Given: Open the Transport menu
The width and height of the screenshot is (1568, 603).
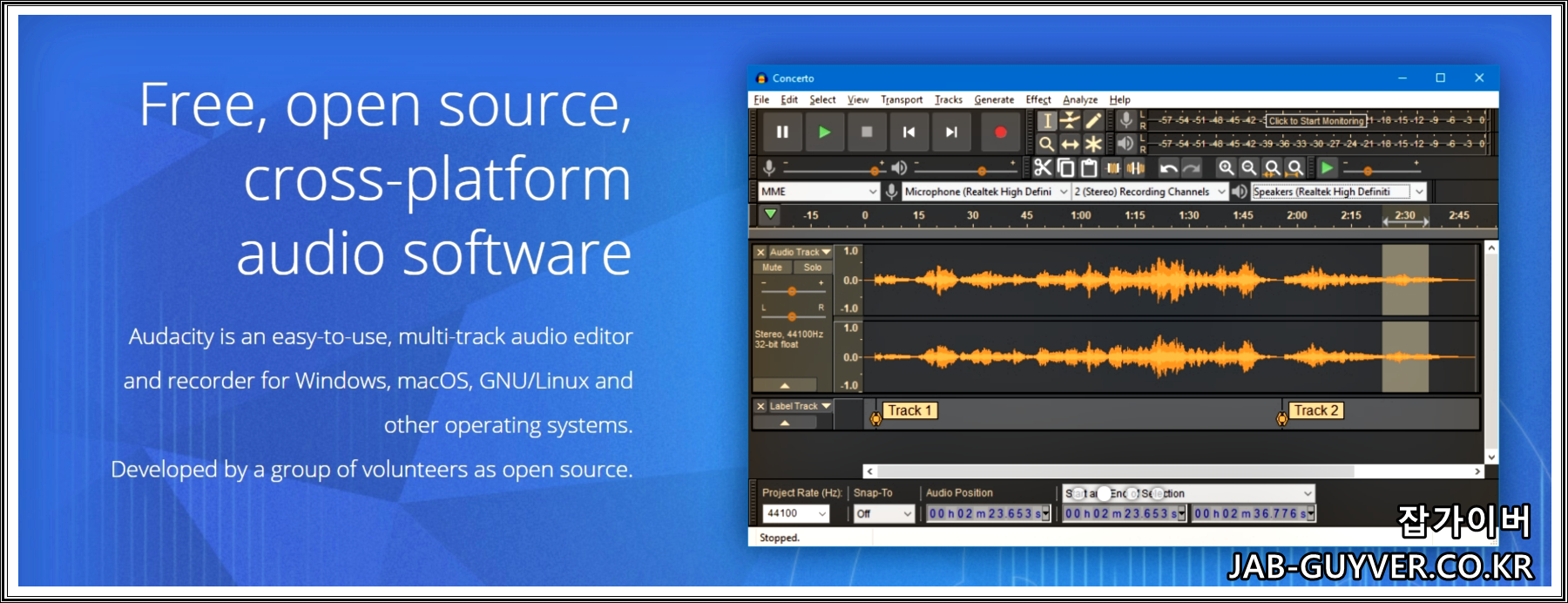Looking at the screenshot, I should (902, 100).
